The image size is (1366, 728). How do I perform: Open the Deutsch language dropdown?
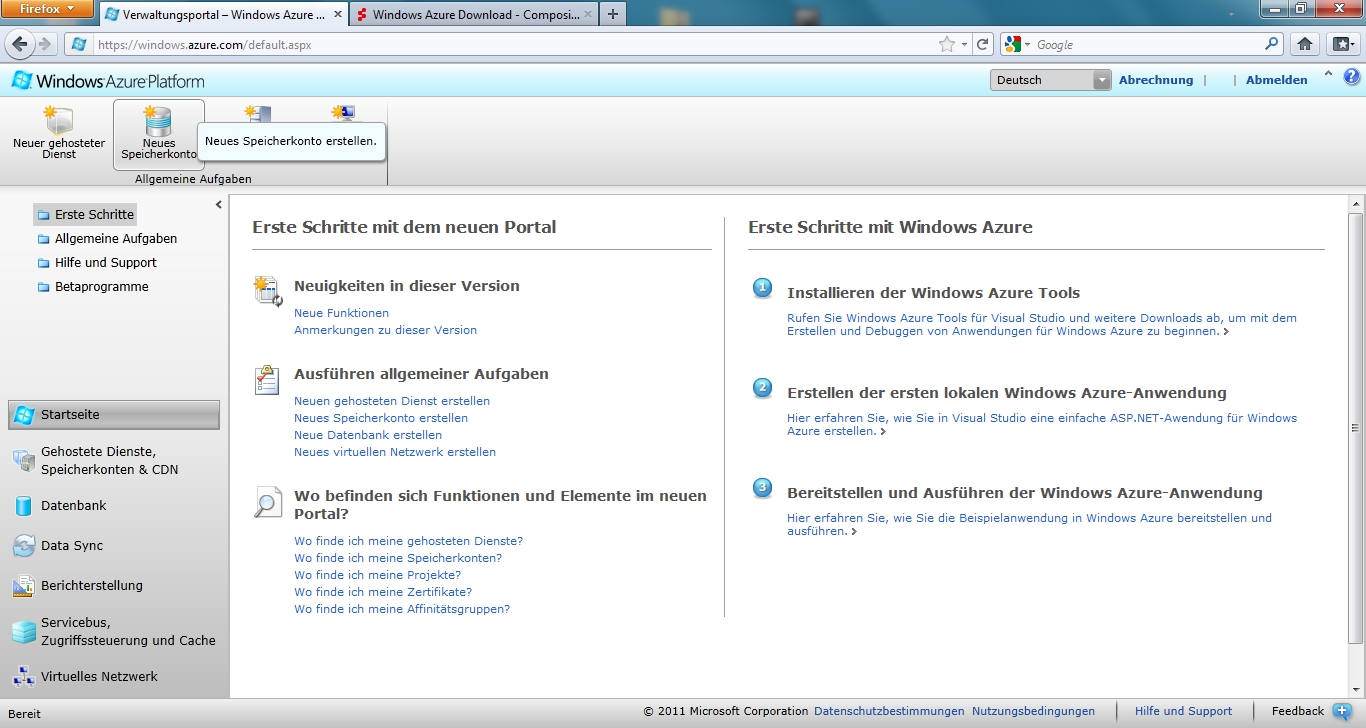coord(1050,80)
